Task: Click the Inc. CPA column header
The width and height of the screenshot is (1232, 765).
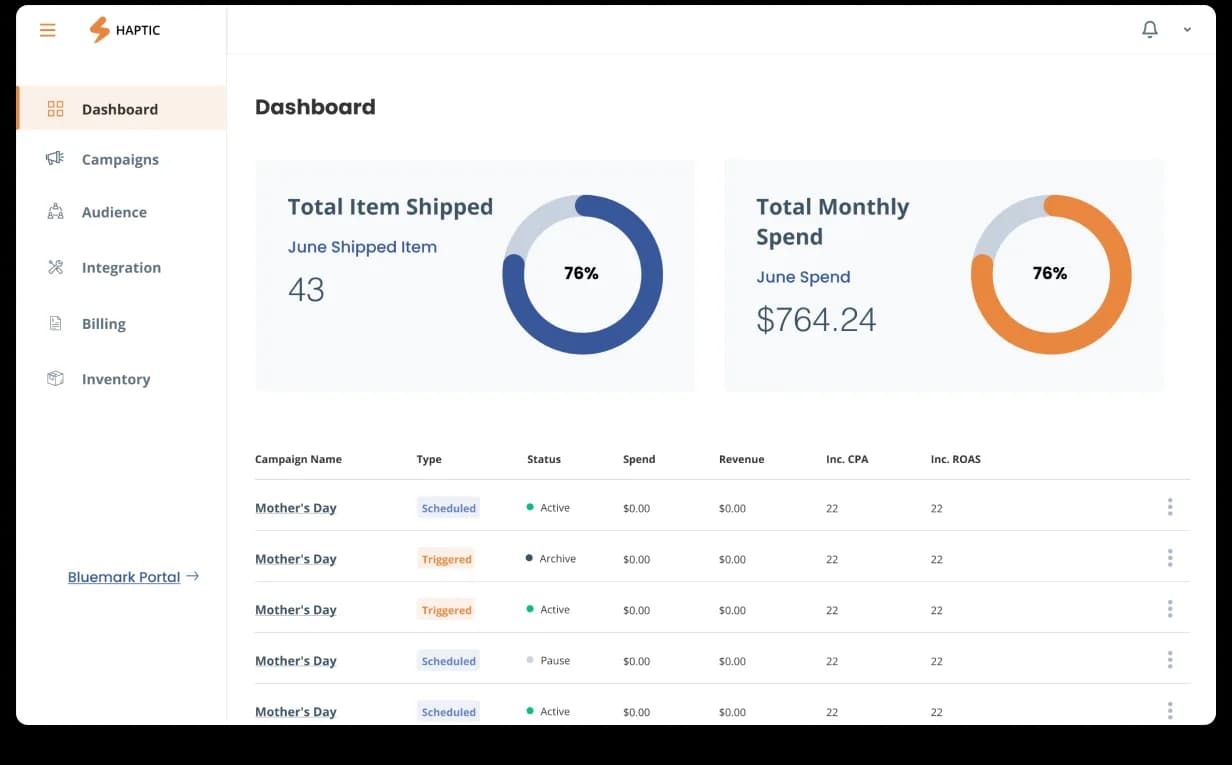Action: tap(847, 459)
